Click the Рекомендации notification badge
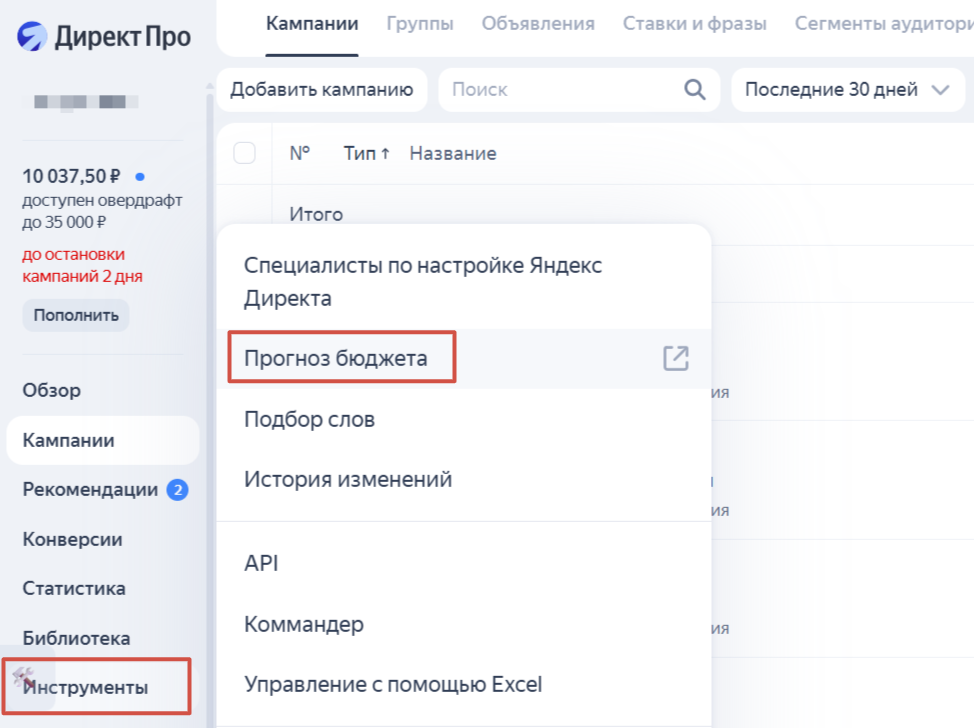 (177, 490)
